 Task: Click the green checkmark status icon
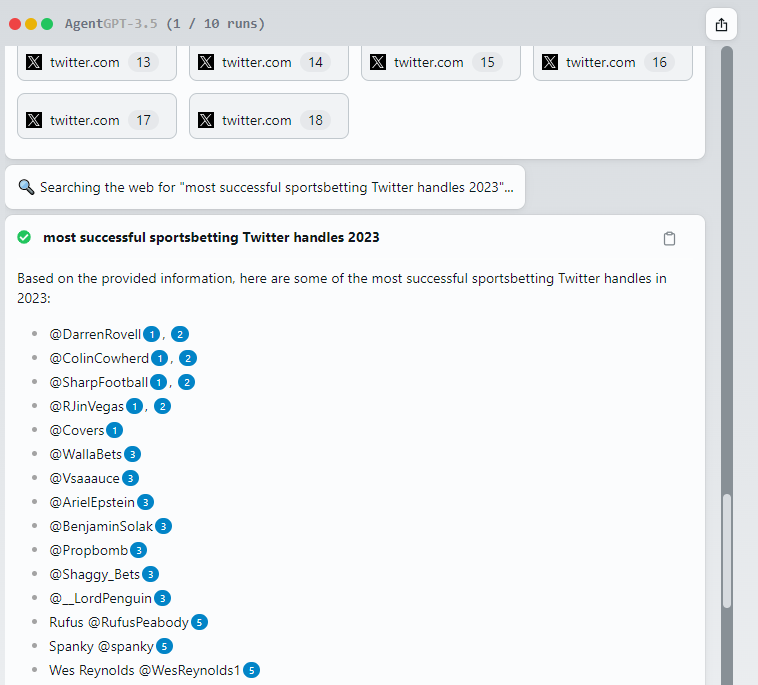tap(24, 237)
